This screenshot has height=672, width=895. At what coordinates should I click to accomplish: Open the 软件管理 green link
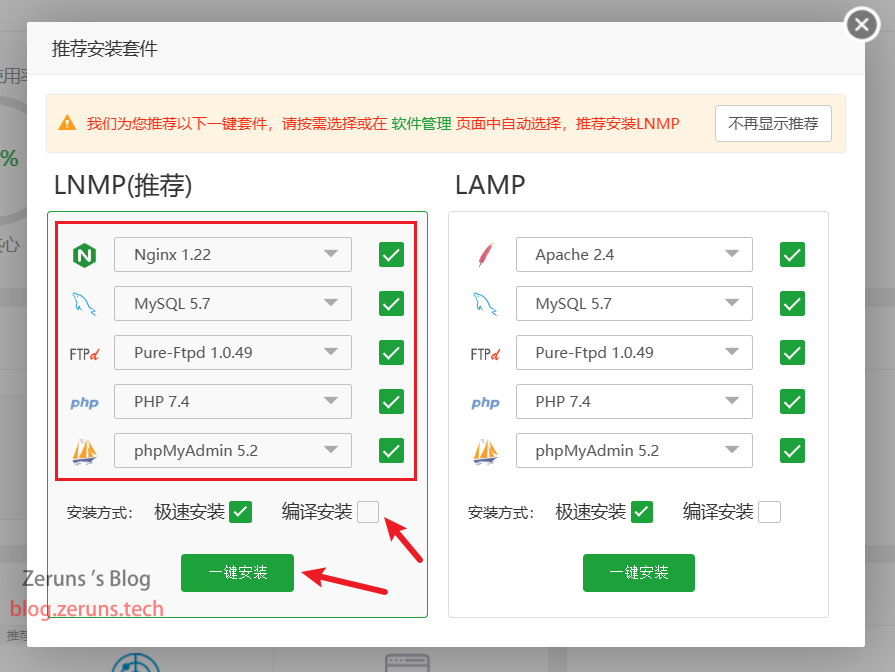click(421, 123)
